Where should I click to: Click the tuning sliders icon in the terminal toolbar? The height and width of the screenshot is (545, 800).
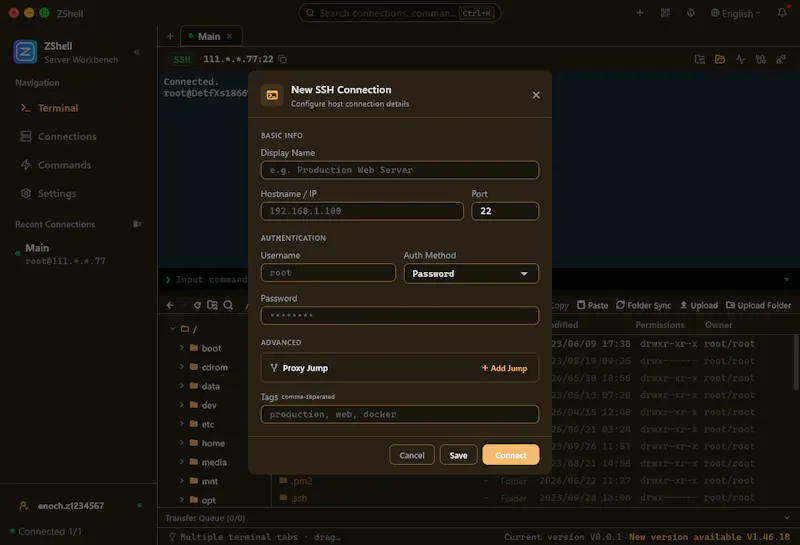pyautogui.click(x=761, y=59)
